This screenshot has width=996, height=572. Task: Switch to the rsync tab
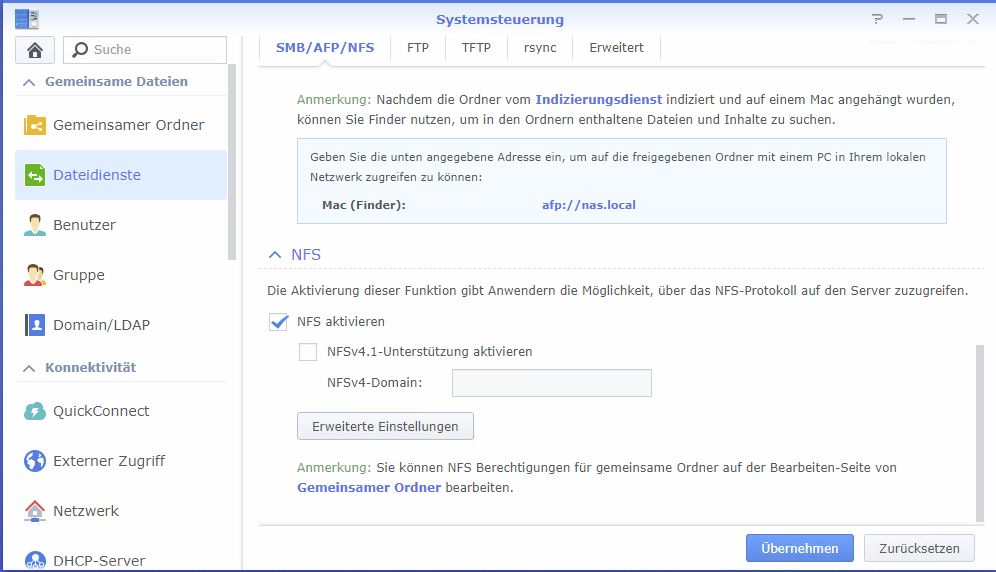coord(540,47)
